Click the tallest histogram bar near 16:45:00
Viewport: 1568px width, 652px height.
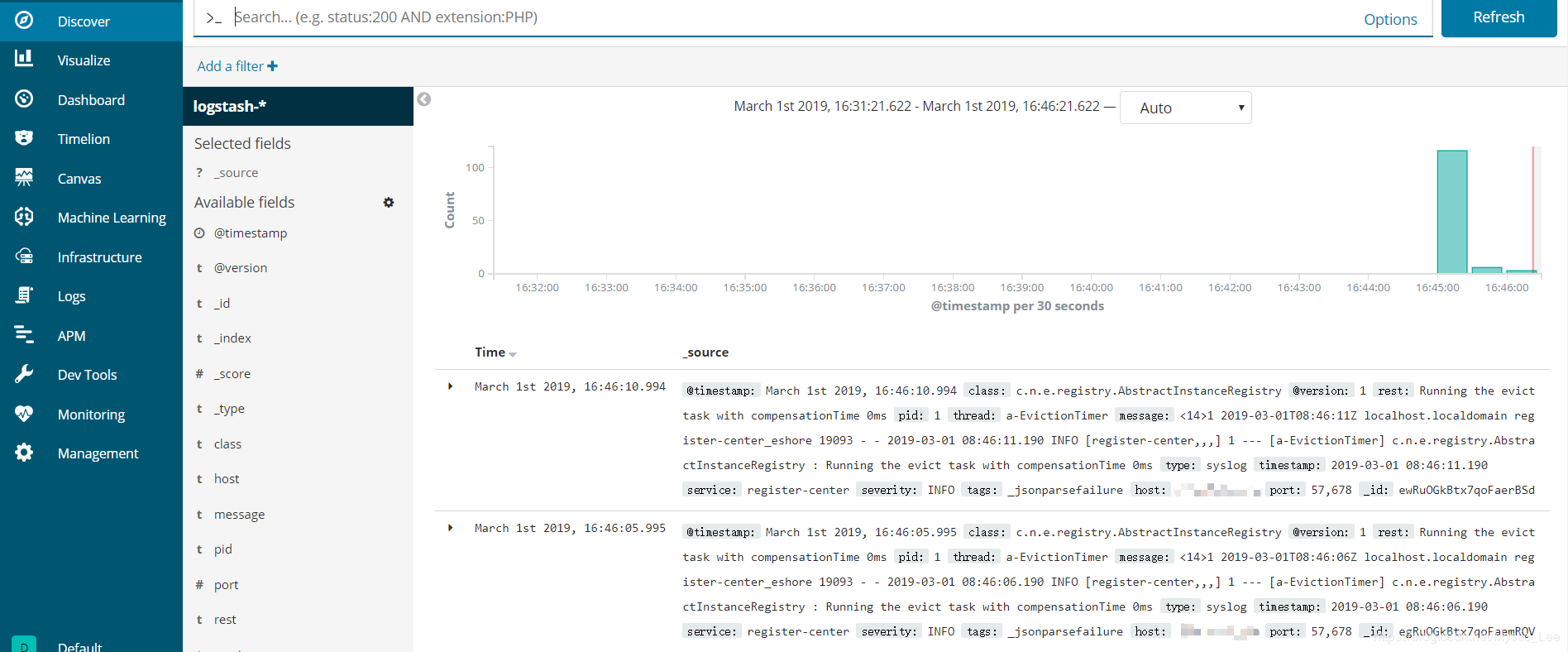(1452, 212)
